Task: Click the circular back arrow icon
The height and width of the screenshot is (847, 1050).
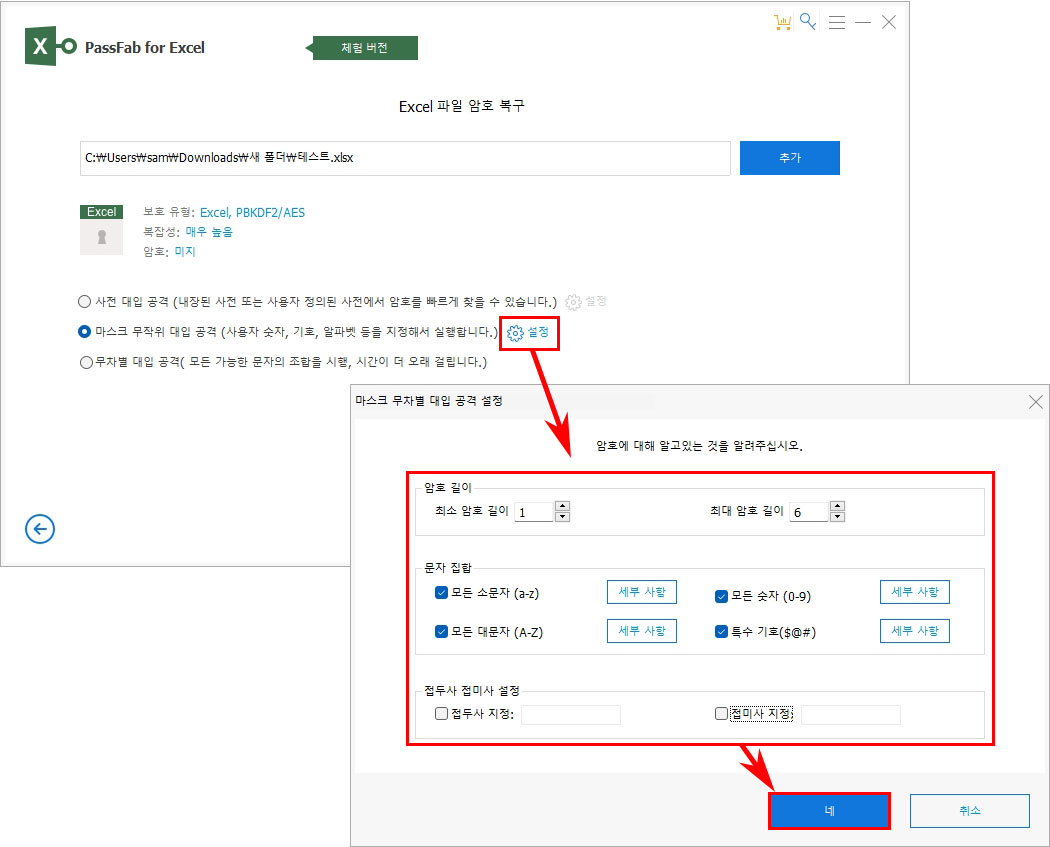Action: click(x=39, y=529)
